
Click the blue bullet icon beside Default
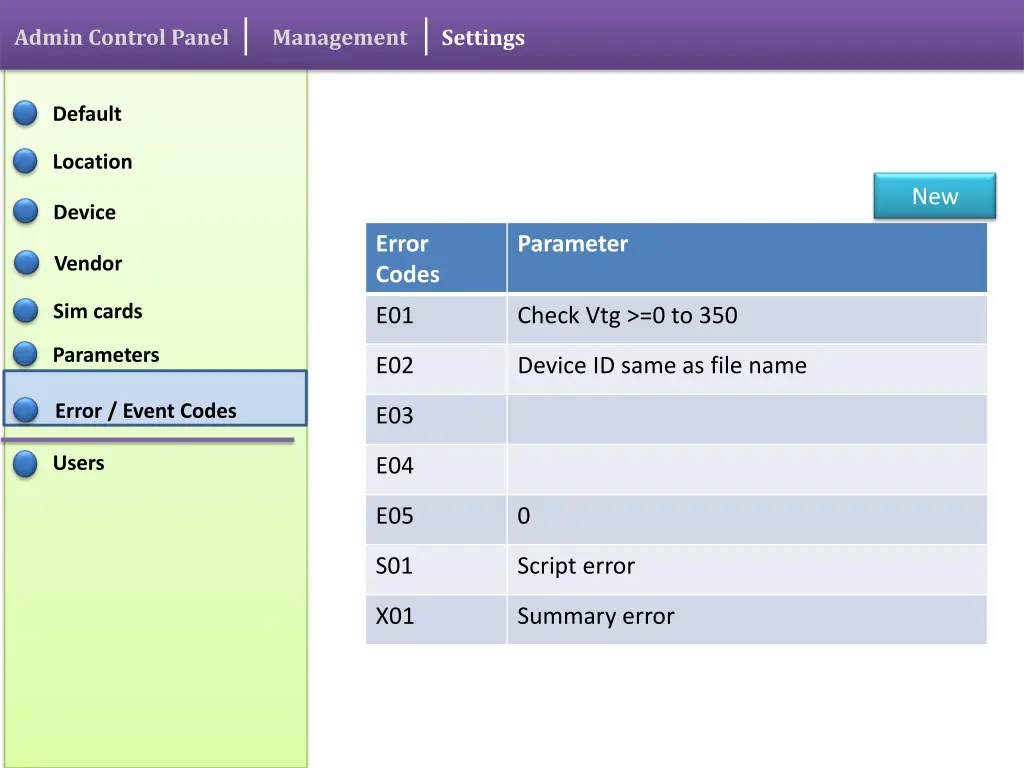click(26, 114)
